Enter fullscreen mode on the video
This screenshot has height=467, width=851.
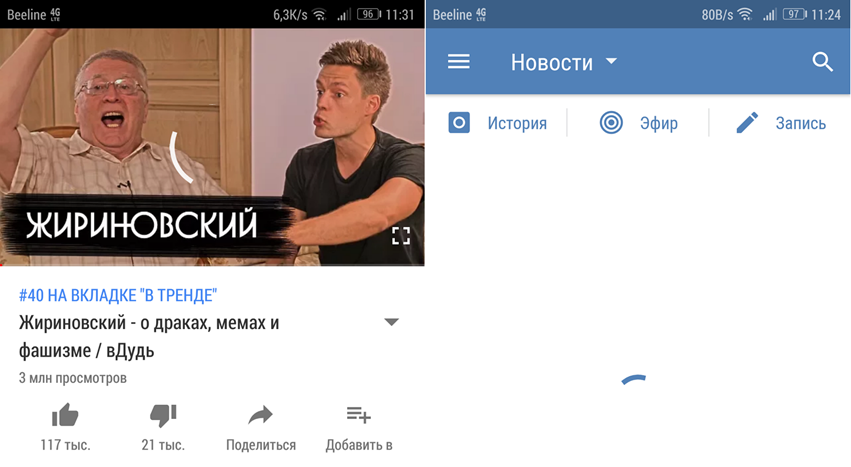(x=401, y=236)
